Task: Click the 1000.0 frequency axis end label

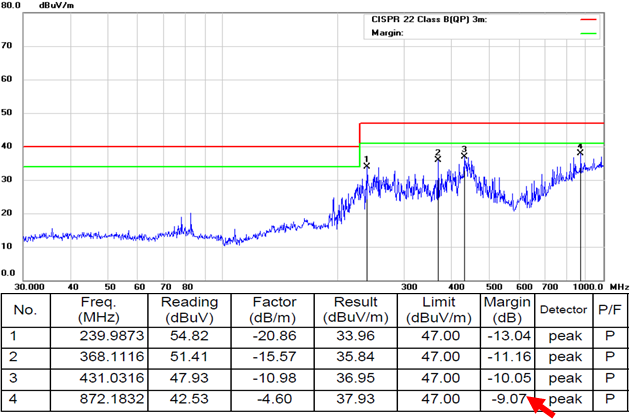Action: click(588, 287)
